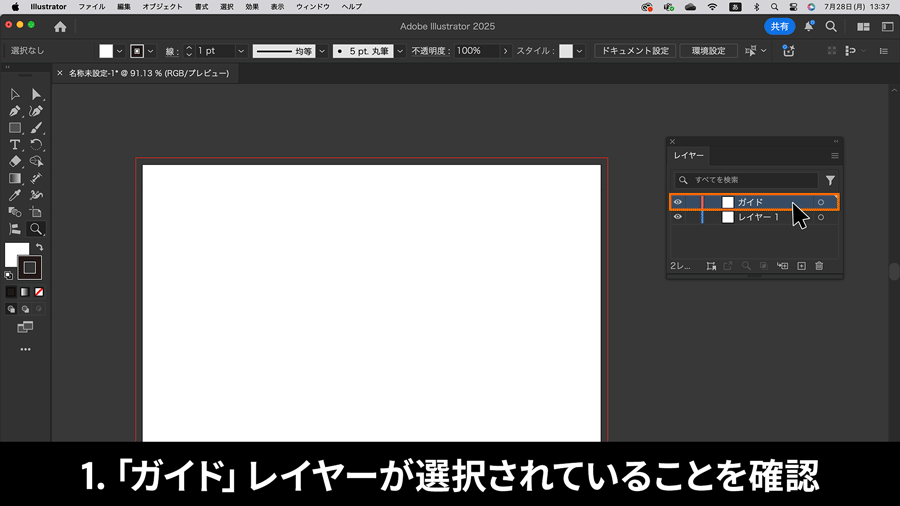This screenshot has height=506, width=900.
Task: Click target circle of ガイド layer
Action: (x=821, y=202)
